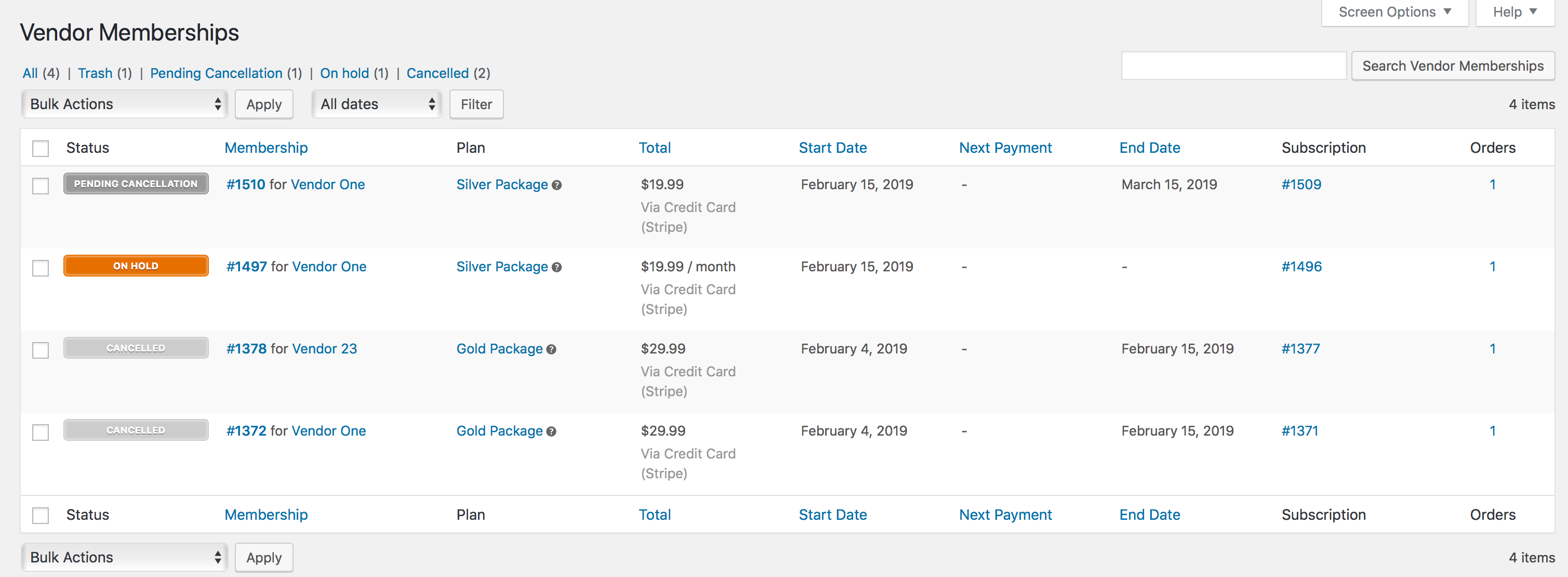This screenshot has width=1568, height=577.
Task: Sort by Membership in footer row
Action: [266, 515]
